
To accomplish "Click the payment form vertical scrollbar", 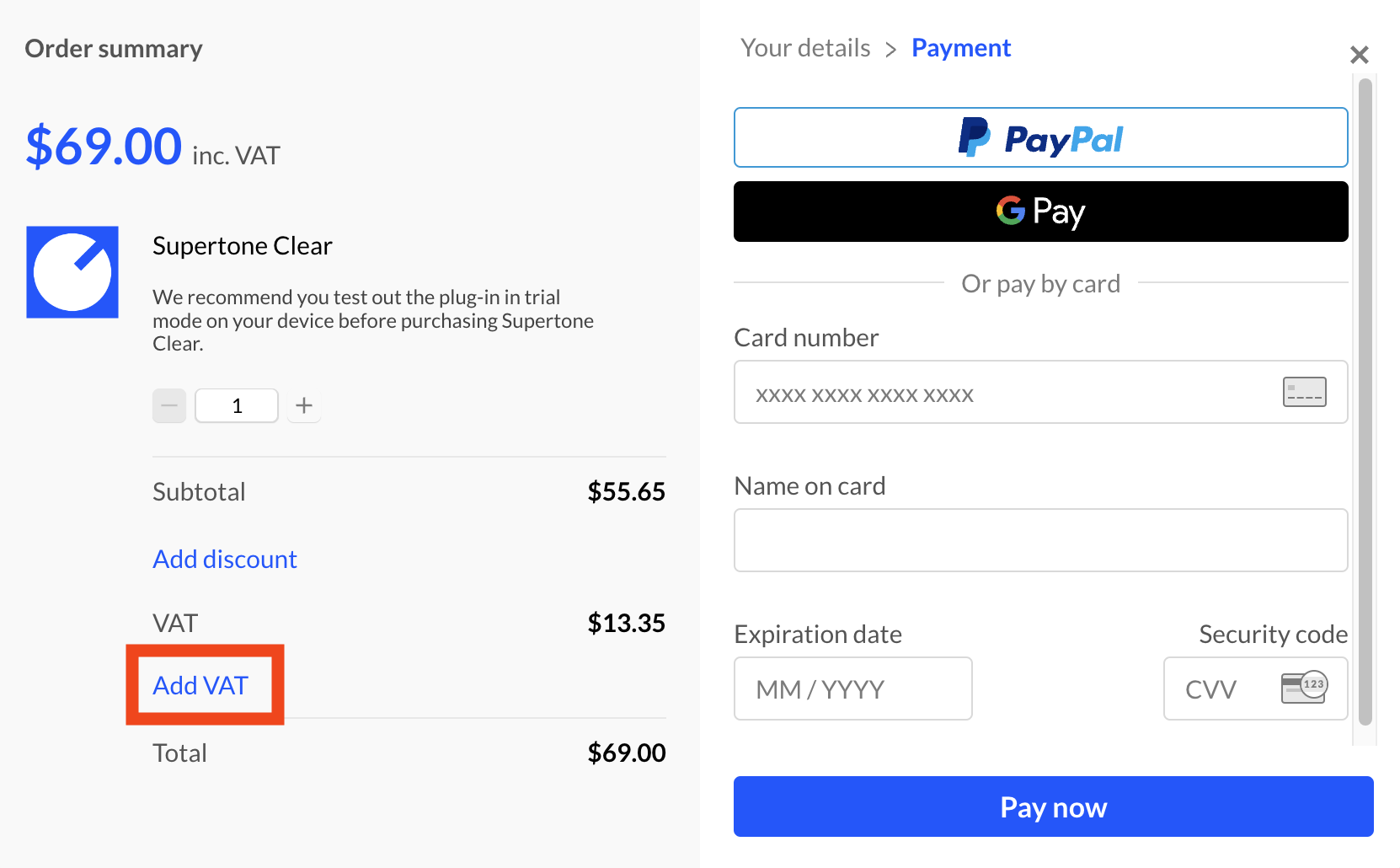I will 1365,401.
